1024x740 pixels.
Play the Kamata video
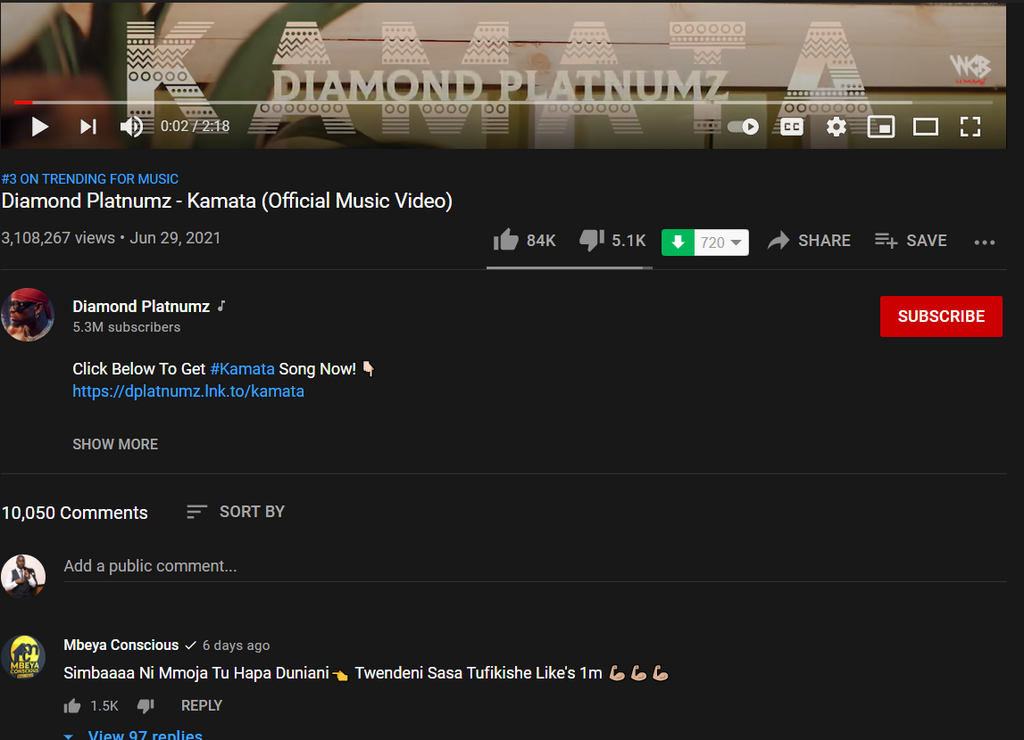pyautogui.click(x=40, y=127)
